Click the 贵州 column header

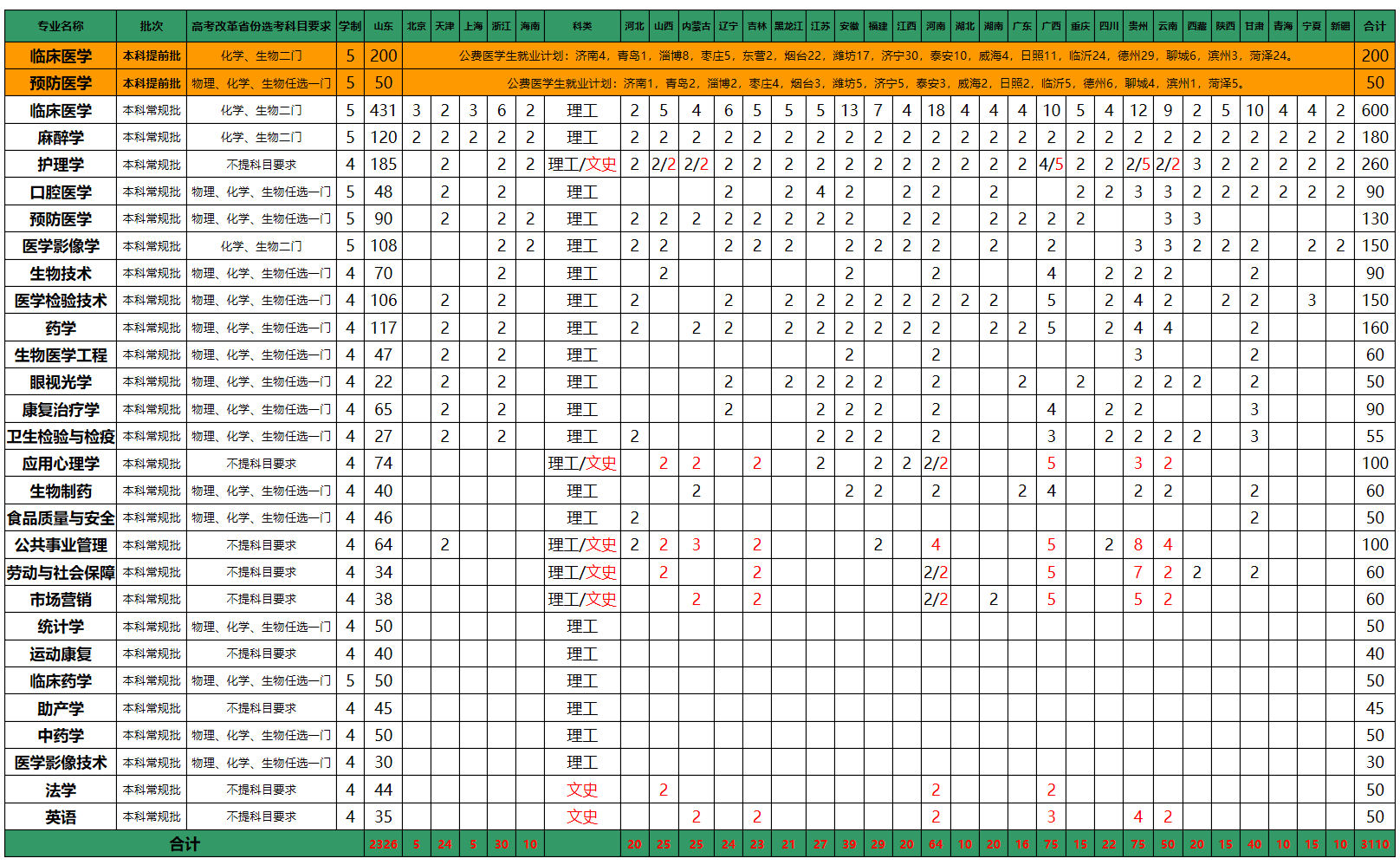(x=1138, y=26)
